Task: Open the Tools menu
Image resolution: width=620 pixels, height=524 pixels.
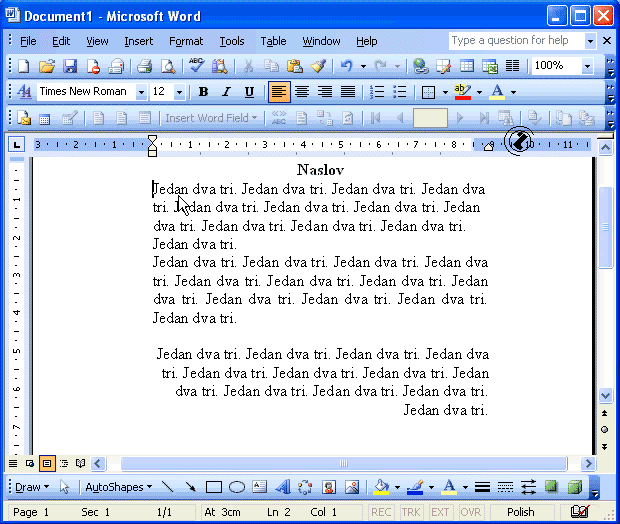Action: pos(232,41)
